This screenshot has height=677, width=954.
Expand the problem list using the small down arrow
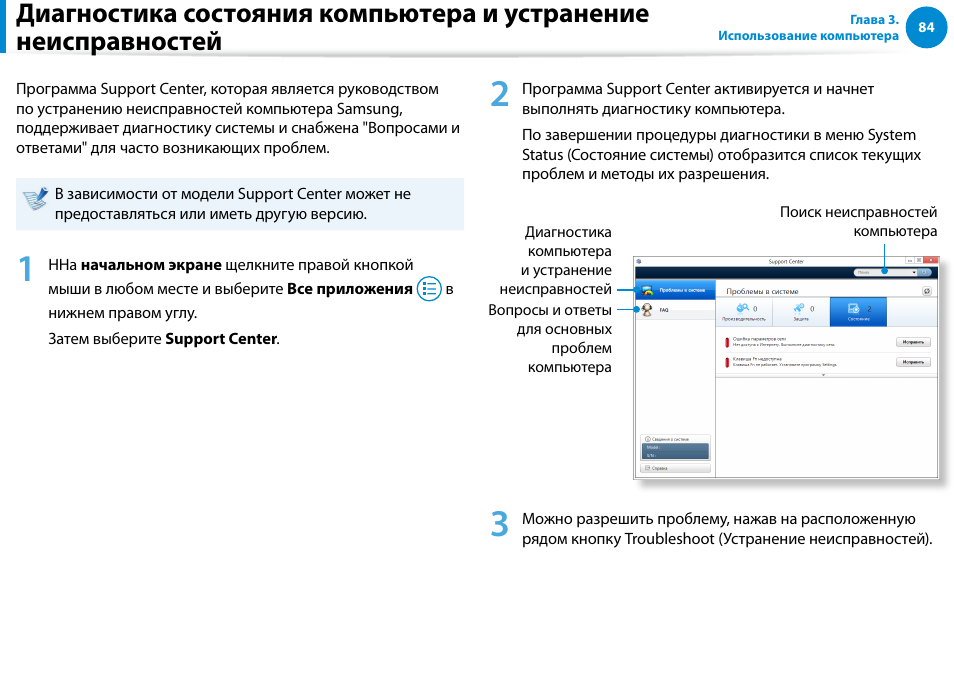pos(823,375)
